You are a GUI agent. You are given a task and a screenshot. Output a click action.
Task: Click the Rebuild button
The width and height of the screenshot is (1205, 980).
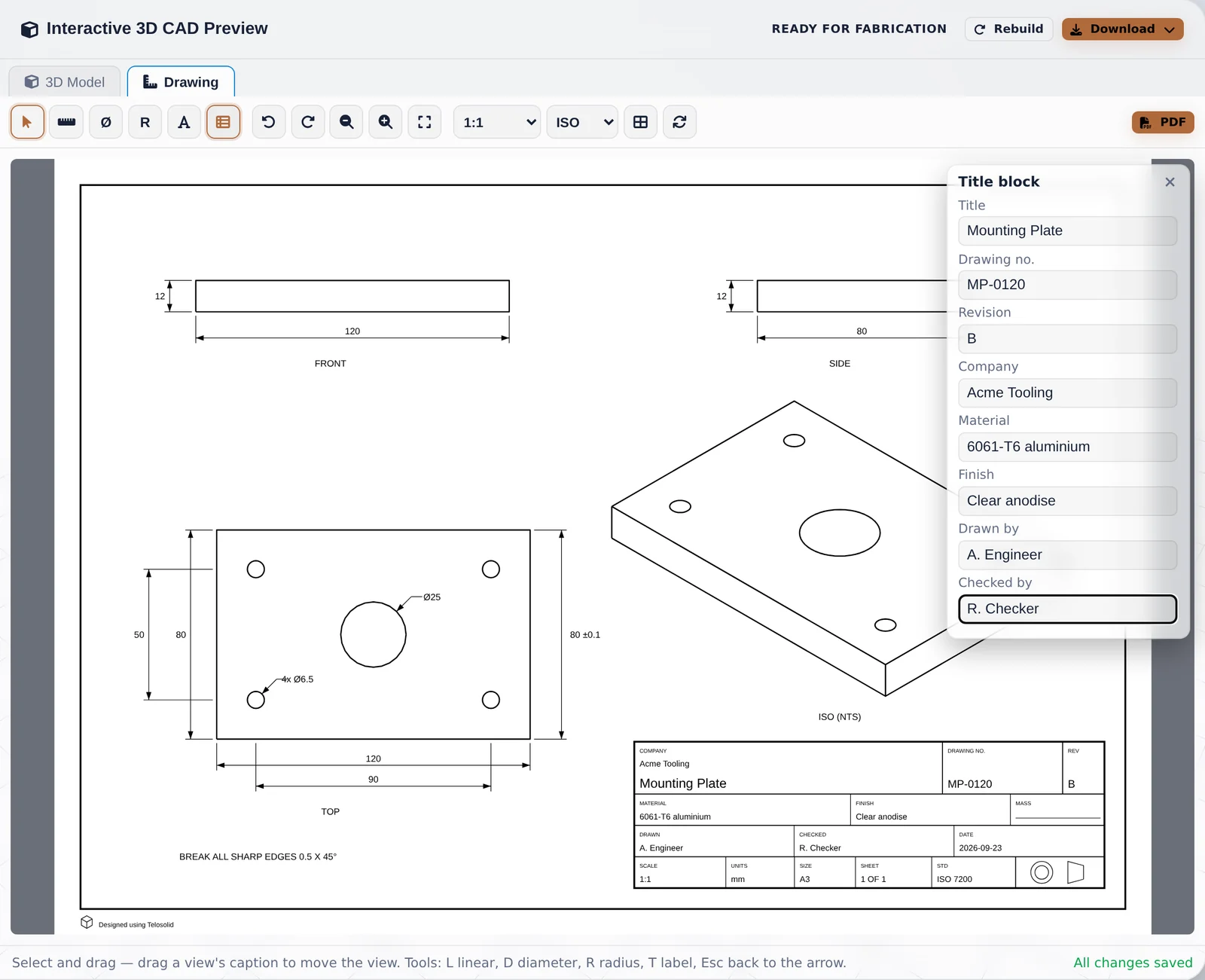pyautogui.click(x=1008, y=29)
